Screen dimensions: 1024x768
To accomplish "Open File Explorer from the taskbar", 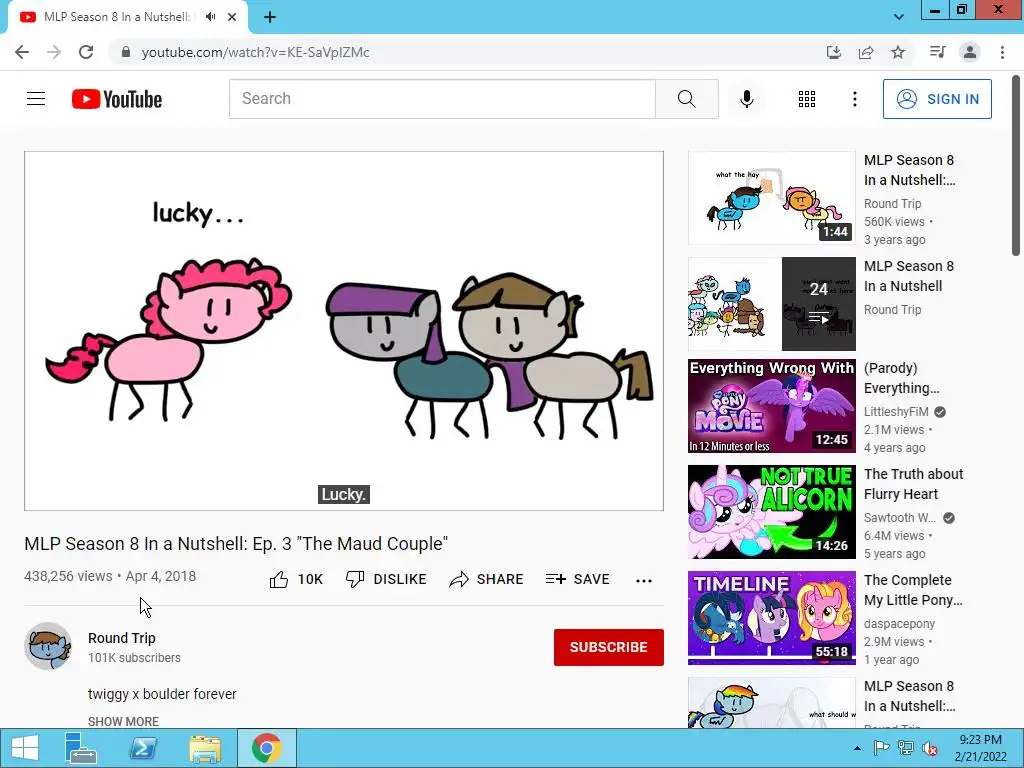I will (205, 748).
